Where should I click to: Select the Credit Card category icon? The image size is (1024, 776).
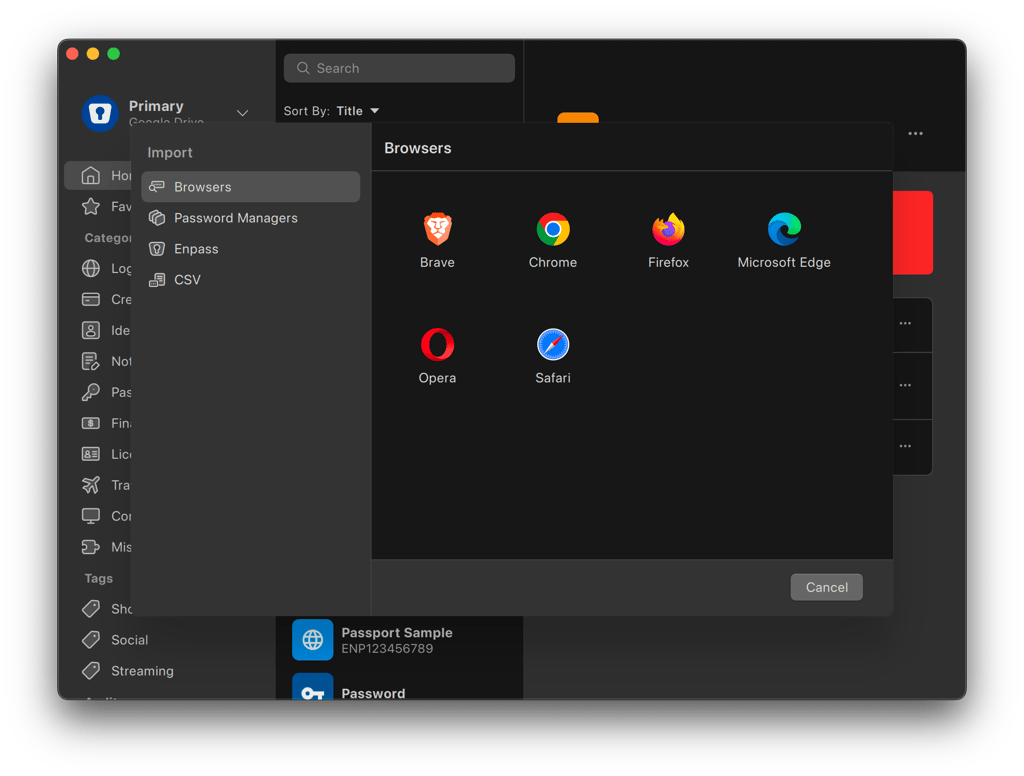(91, 299)
